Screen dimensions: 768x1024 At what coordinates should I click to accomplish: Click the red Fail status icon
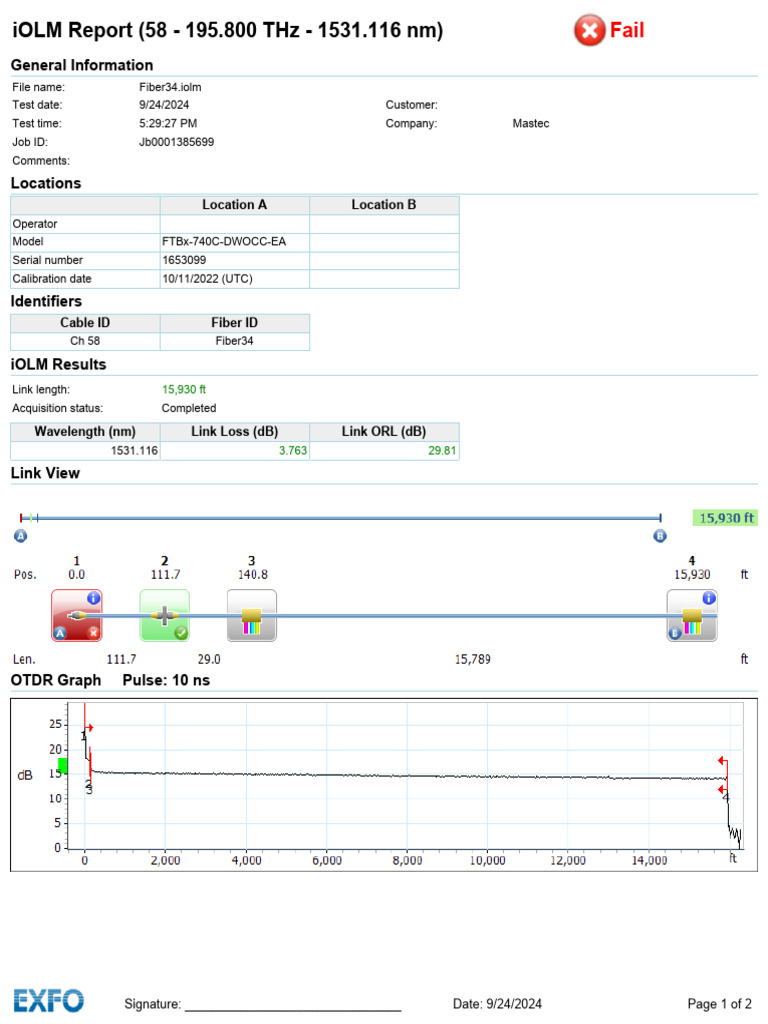click(x=589, y=30)
